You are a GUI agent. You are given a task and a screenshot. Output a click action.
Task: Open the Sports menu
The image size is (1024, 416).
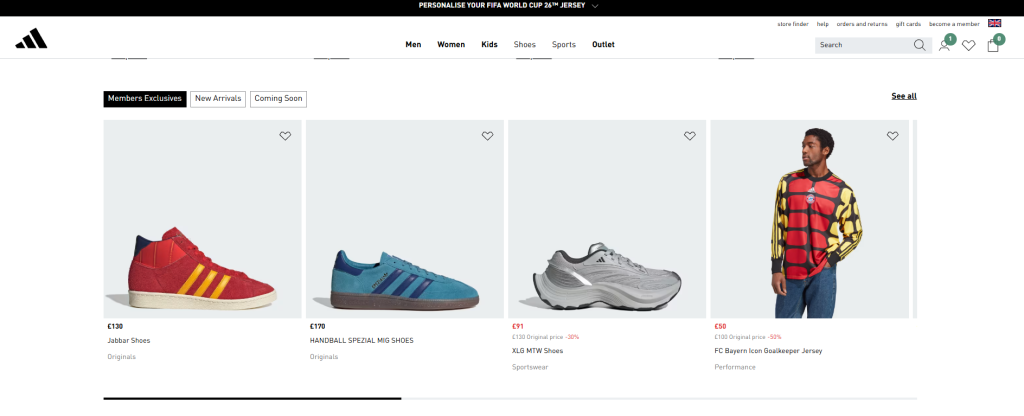click(x=564, y=44)
